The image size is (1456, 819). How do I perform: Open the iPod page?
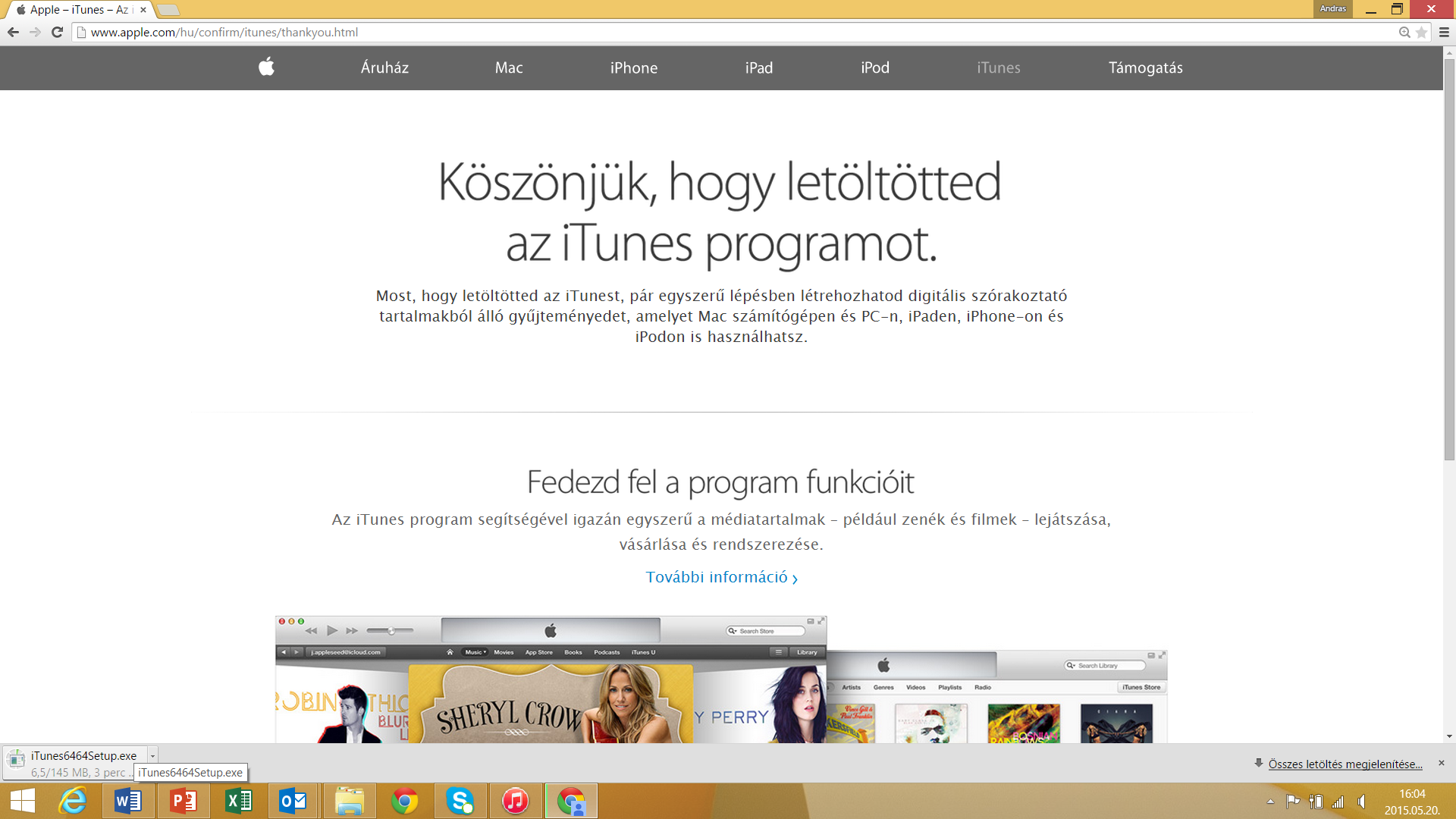tap(875, 67)
